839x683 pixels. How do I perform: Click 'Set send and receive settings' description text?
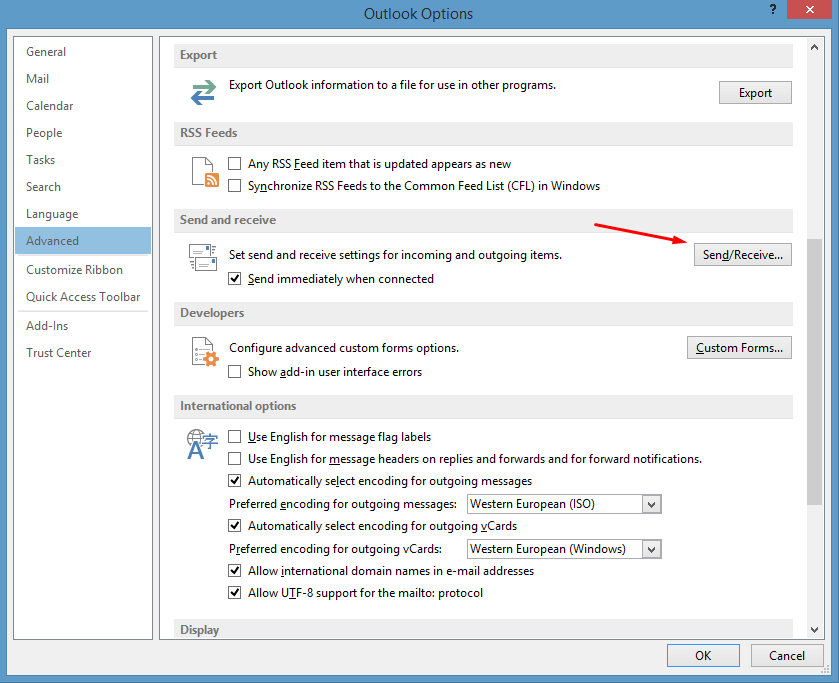tap(395, 255)
